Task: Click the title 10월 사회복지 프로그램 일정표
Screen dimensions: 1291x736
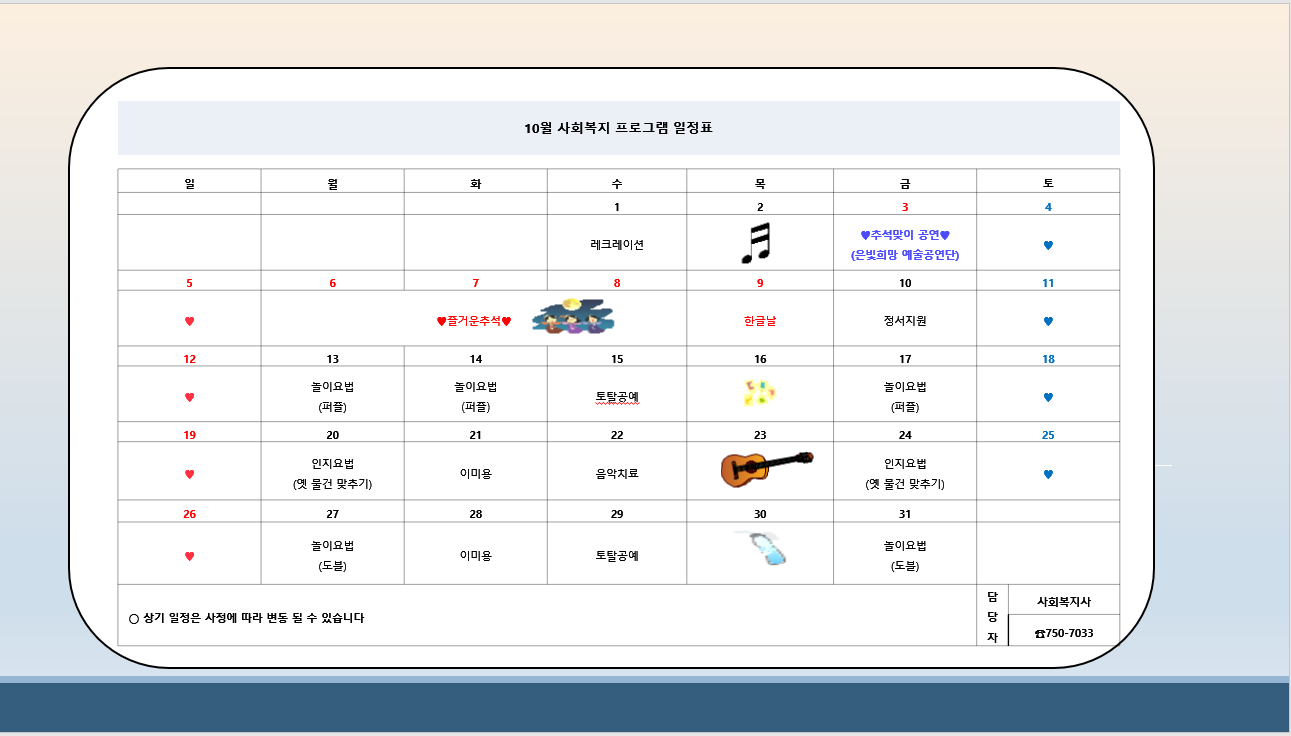Action: point(618,128)
